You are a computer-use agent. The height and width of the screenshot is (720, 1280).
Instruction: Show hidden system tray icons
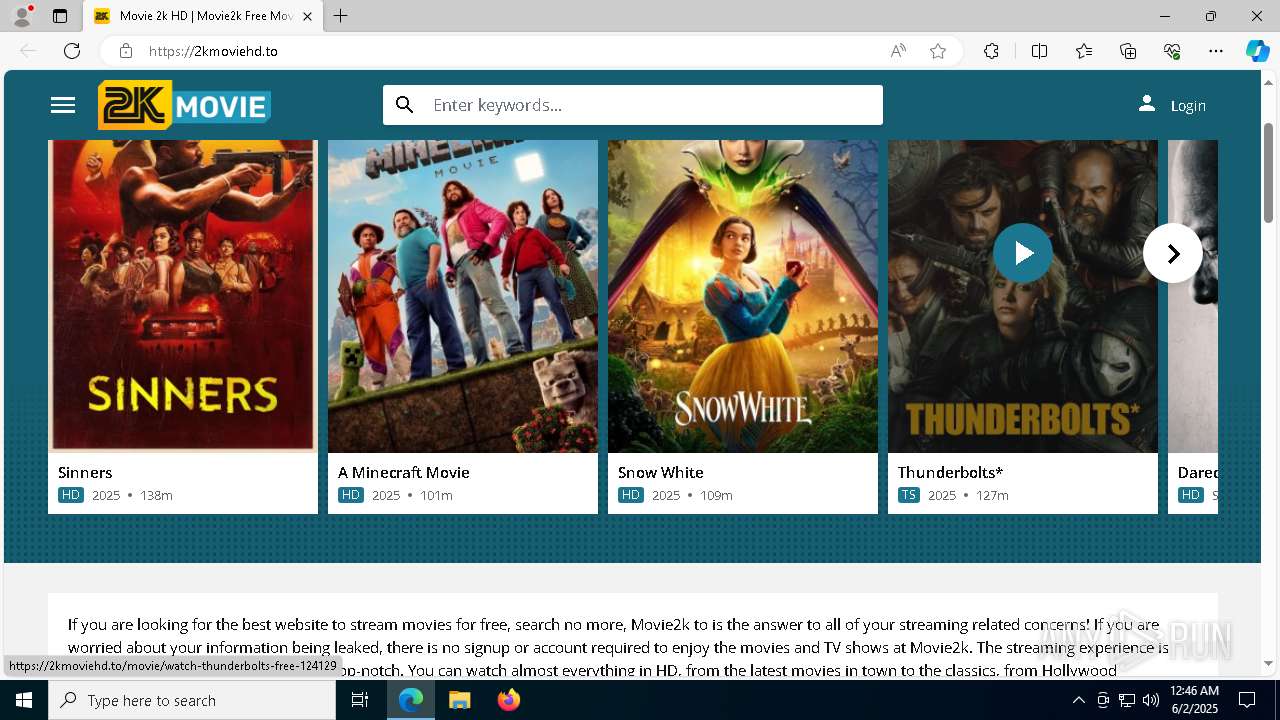(x=1078, y=700)
